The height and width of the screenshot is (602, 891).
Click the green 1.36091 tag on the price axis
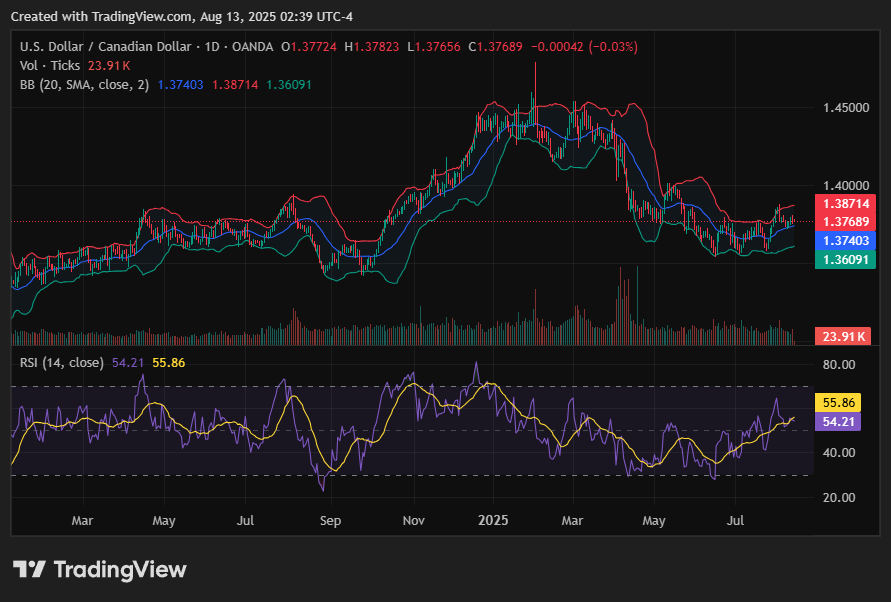[x=846, y=260]
